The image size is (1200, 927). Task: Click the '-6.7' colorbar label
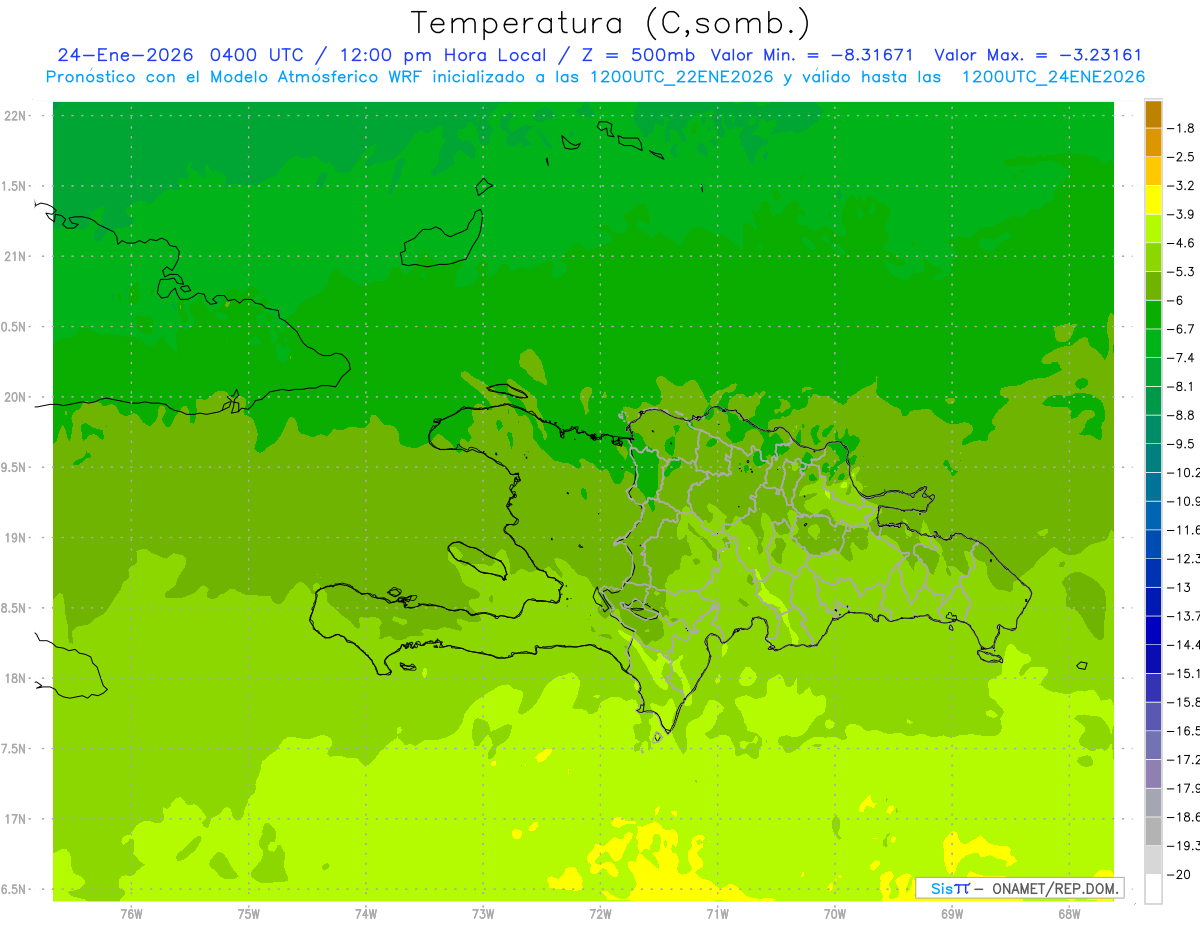click(x=1181, y=329)
